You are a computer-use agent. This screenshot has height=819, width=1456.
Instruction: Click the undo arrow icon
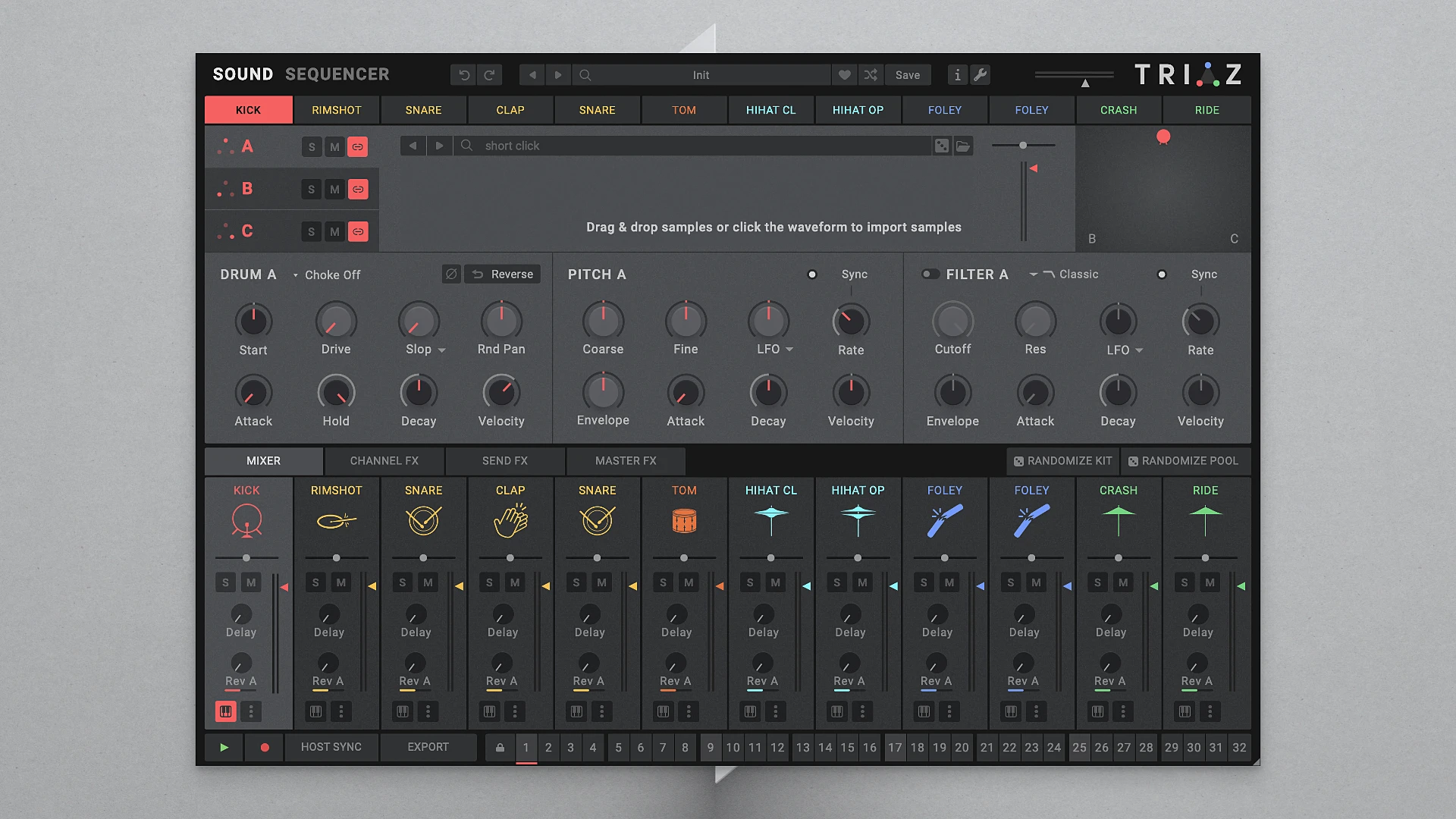point(464,74)
